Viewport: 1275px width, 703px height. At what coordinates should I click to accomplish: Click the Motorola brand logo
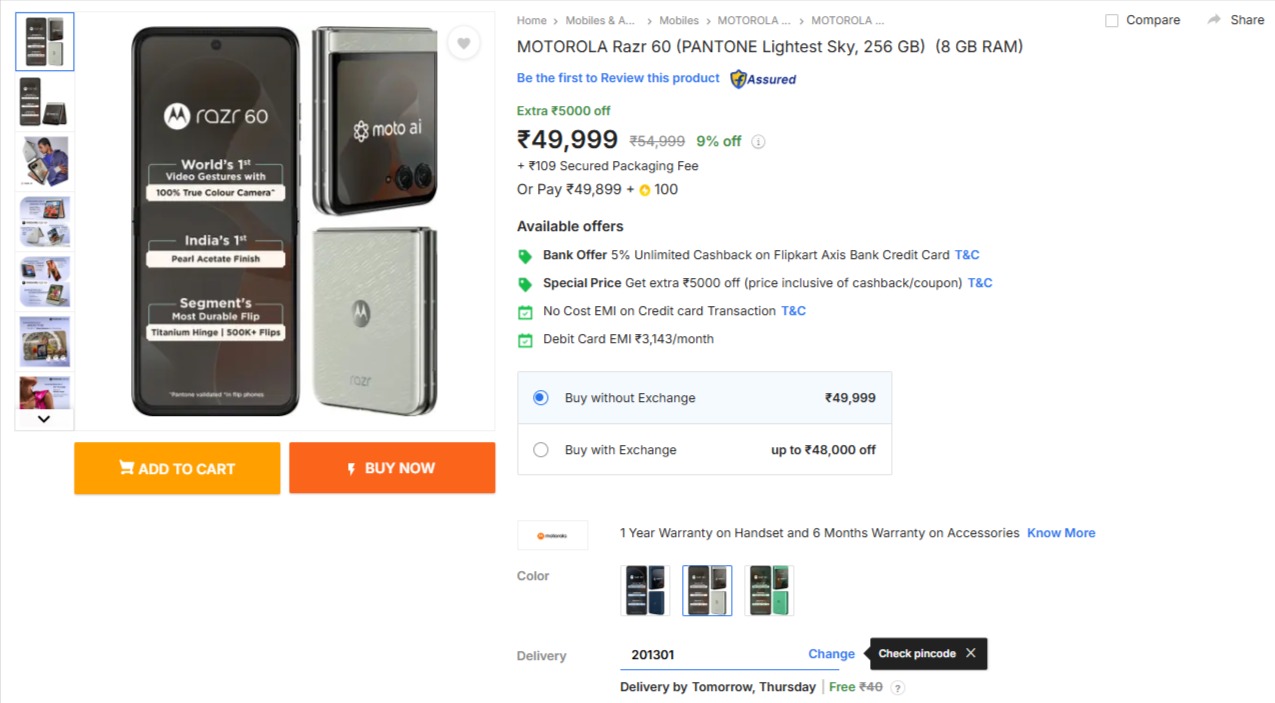(x=552, y=535)
